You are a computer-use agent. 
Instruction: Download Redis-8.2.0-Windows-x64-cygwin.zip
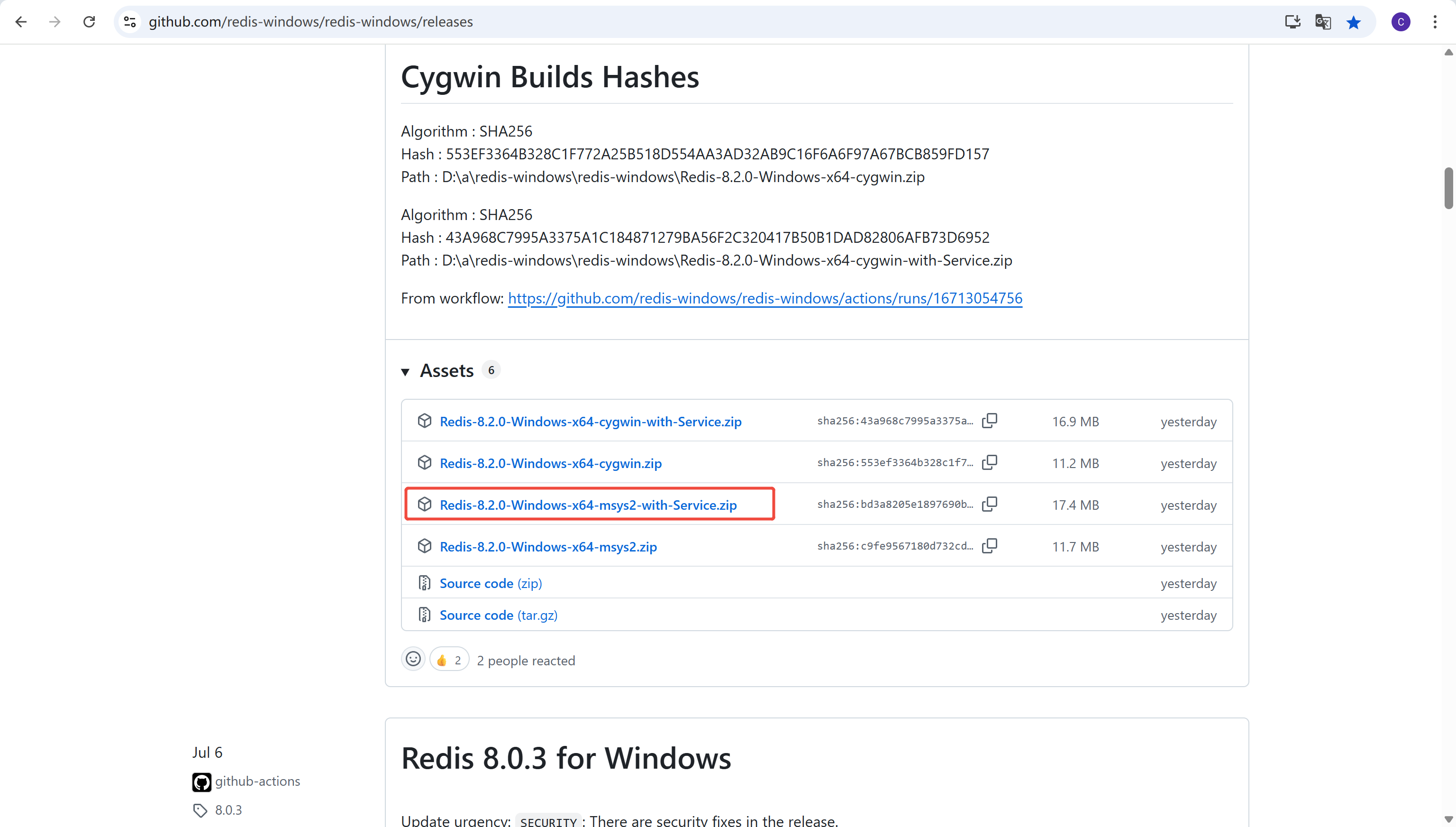pos(551,463)
